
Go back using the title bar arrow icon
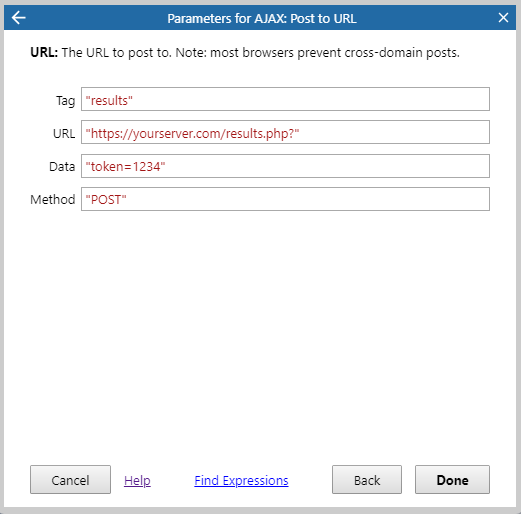tap(18, 18)
